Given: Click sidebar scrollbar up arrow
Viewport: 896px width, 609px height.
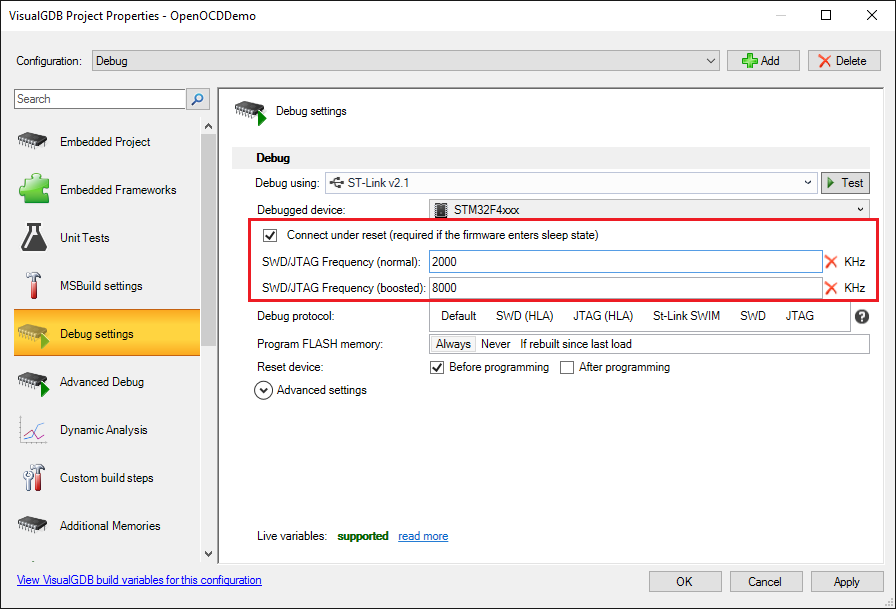Looking at the screenshot, I should [x=208, y=126].
